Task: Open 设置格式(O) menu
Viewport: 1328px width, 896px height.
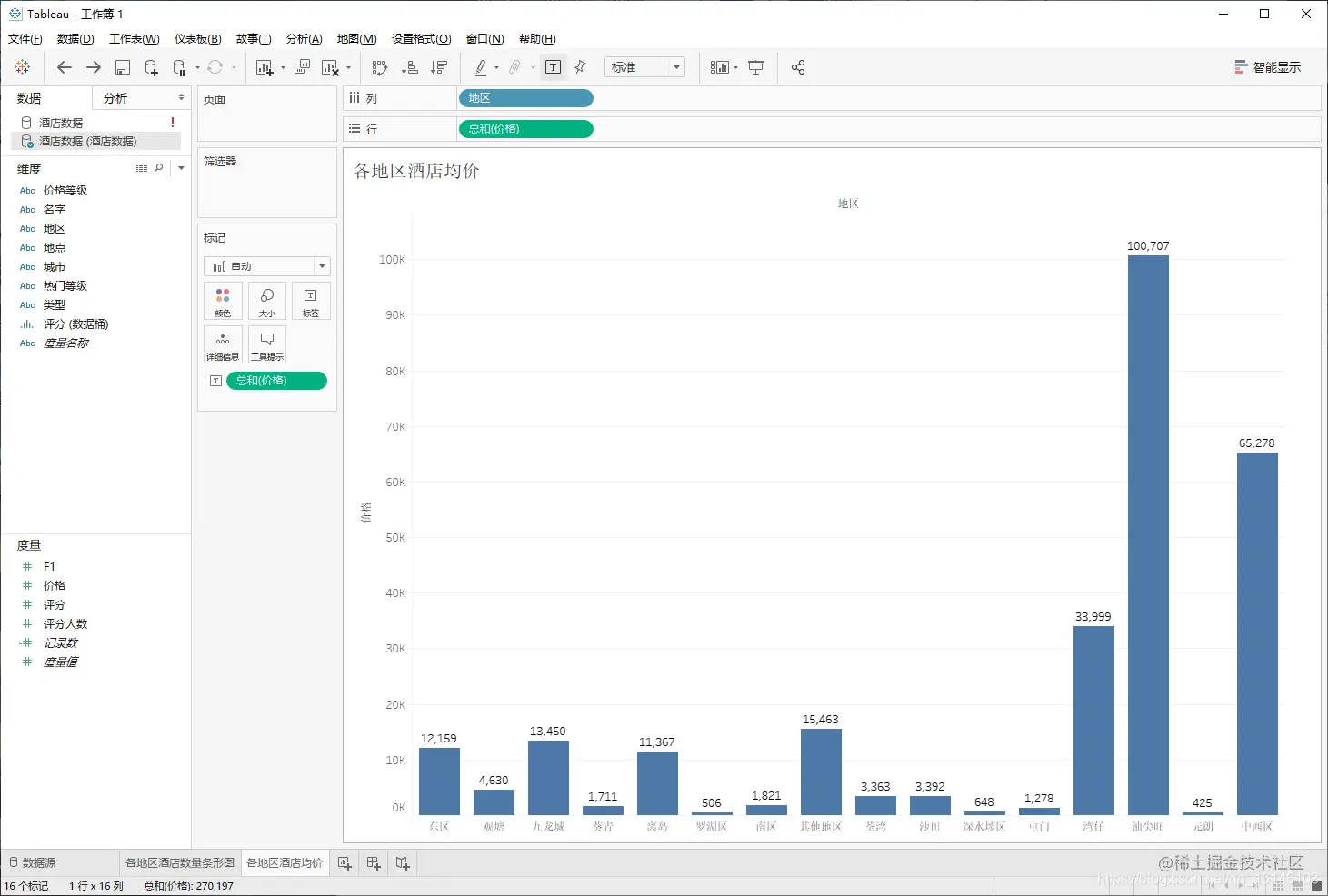Action: [422, 39]
